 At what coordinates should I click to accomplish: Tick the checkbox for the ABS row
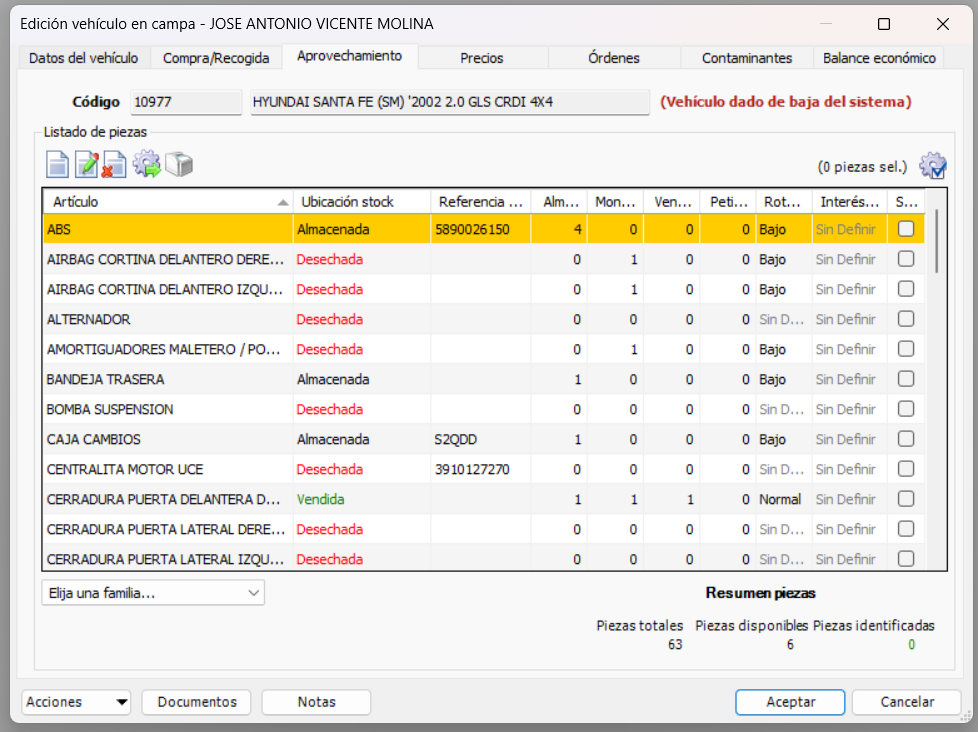906,229
